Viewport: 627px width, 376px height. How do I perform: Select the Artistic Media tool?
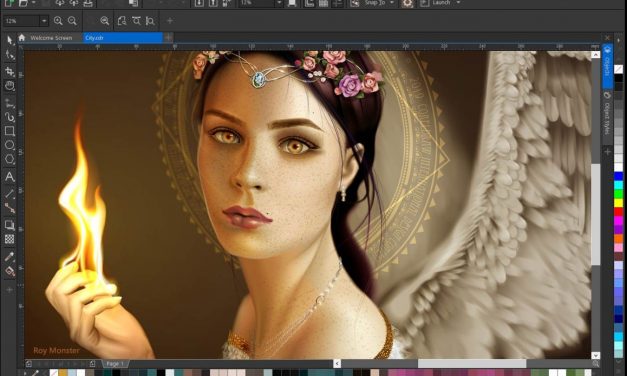coord(10,117)
